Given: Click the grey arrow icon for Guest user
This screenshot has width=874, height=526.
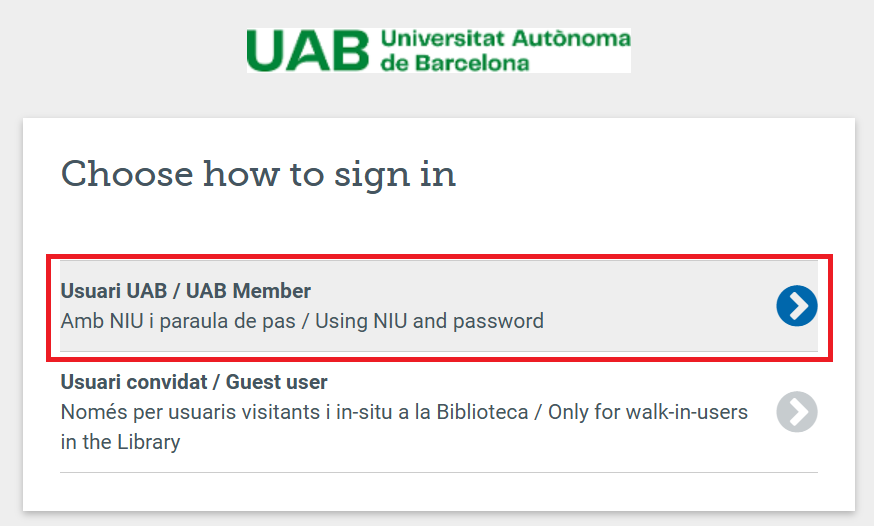Looking at the screenshot, I should click(x=797, y=412).
